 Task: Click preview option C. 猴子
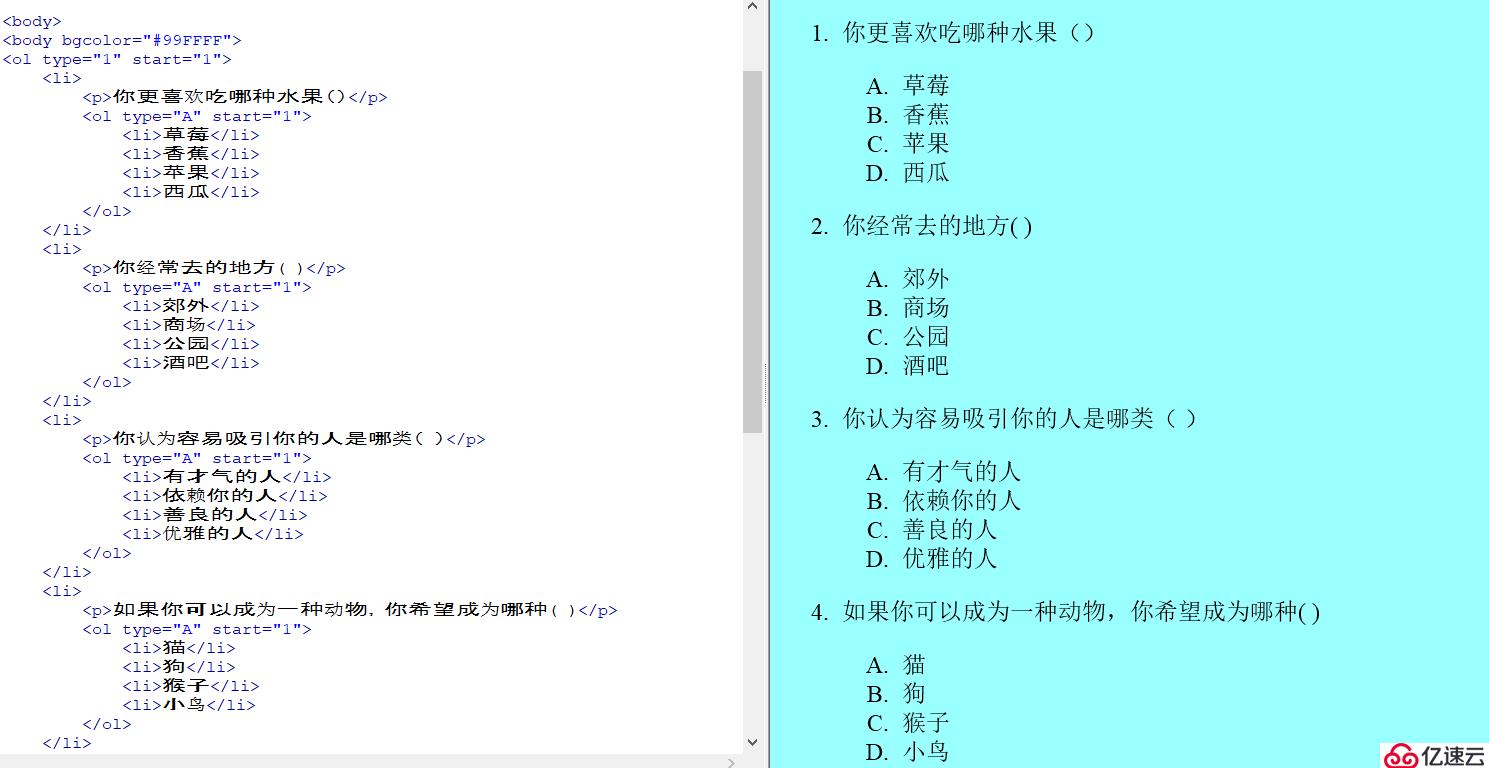[907, 723]
